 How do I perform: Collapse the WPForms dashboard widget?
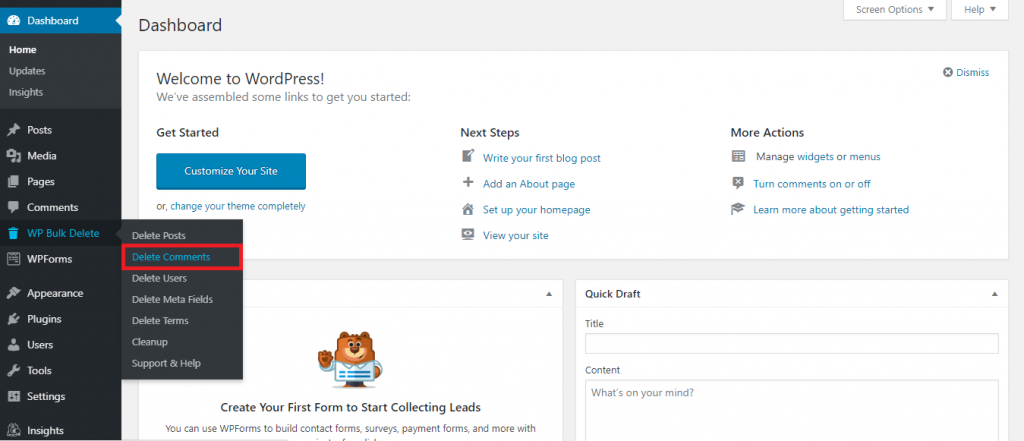(x=549, y=294)
